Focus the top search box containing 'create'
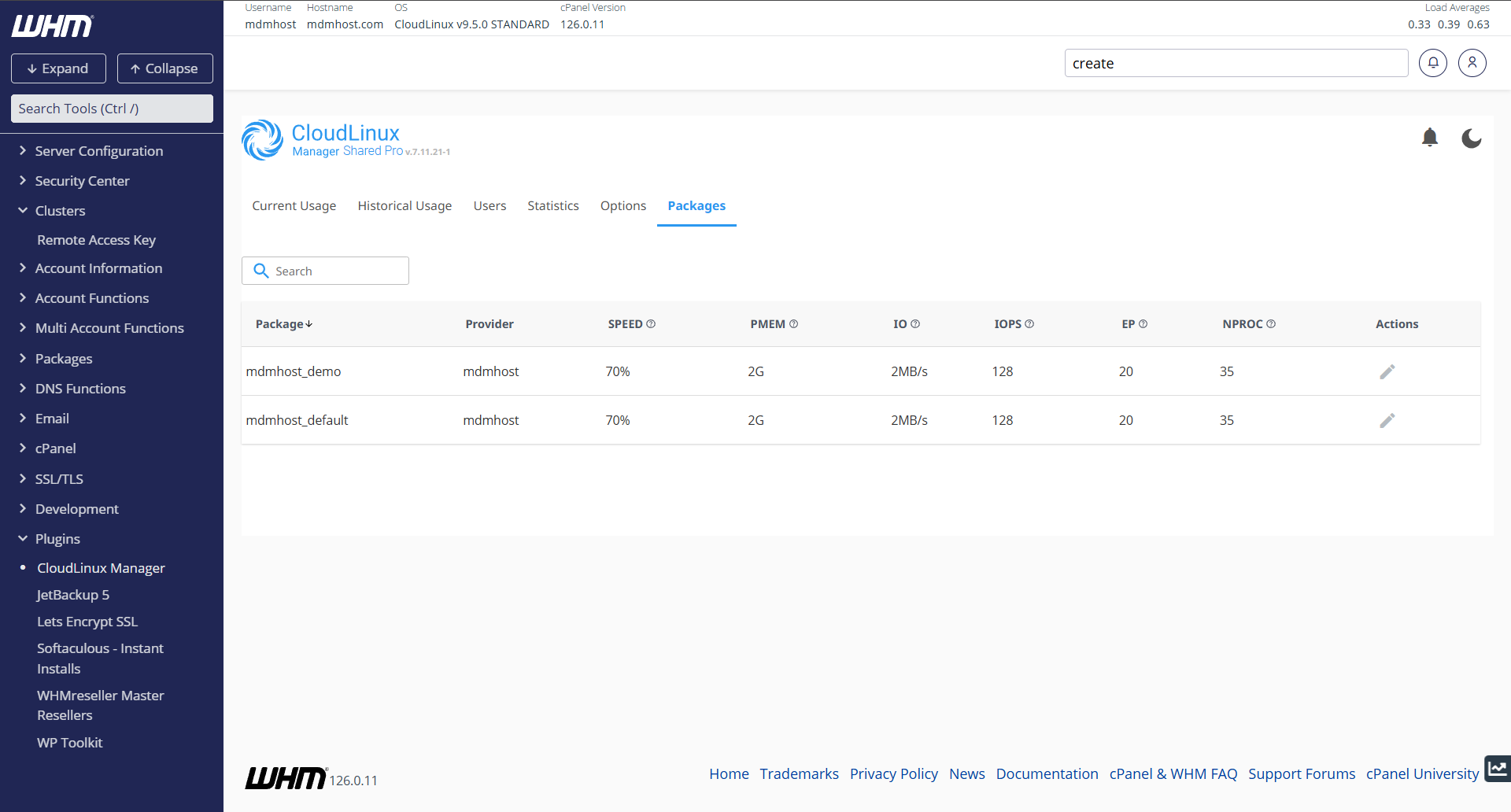The height and width of the screenshot is (812, 1511). coord(1236,63)
